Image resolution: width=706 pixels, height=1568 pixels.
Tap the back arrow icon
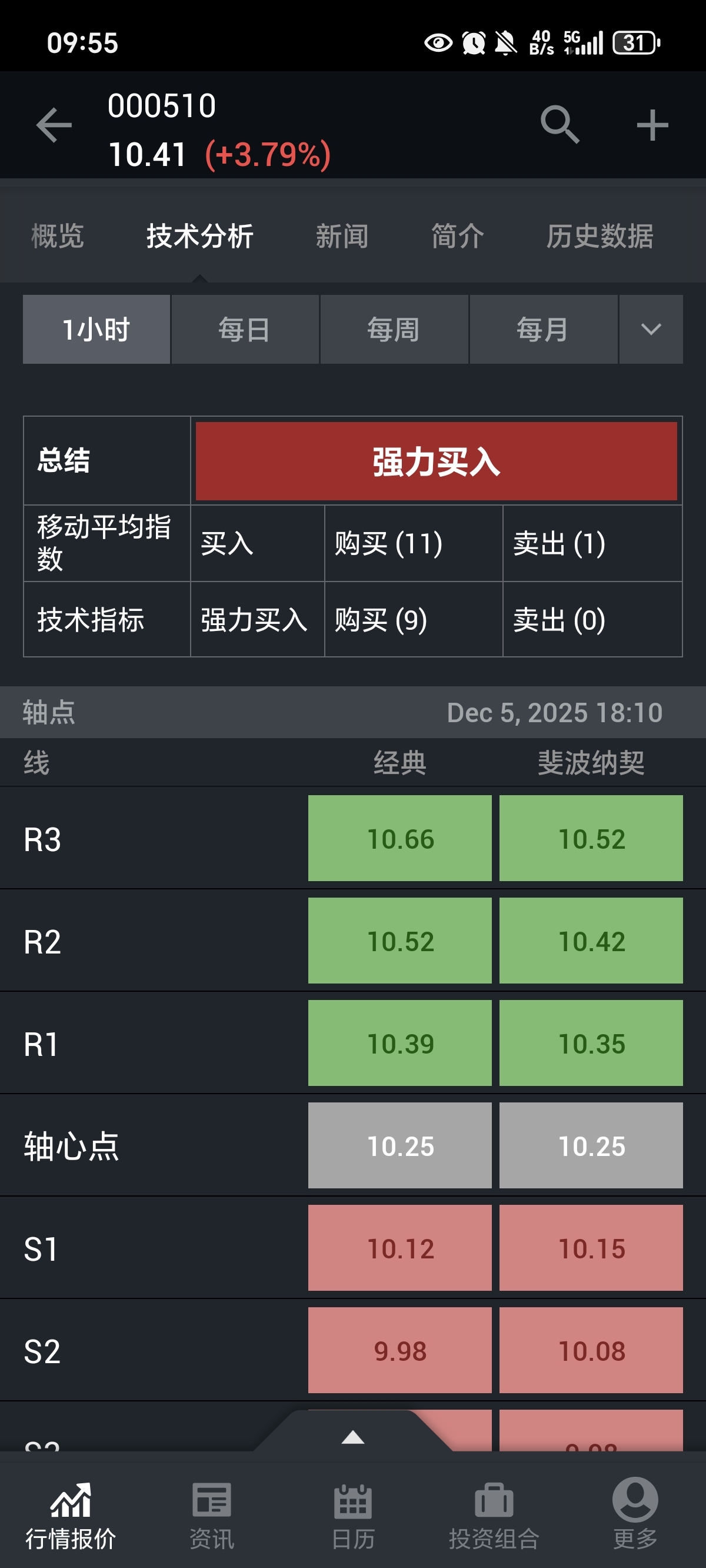point(54,125)
